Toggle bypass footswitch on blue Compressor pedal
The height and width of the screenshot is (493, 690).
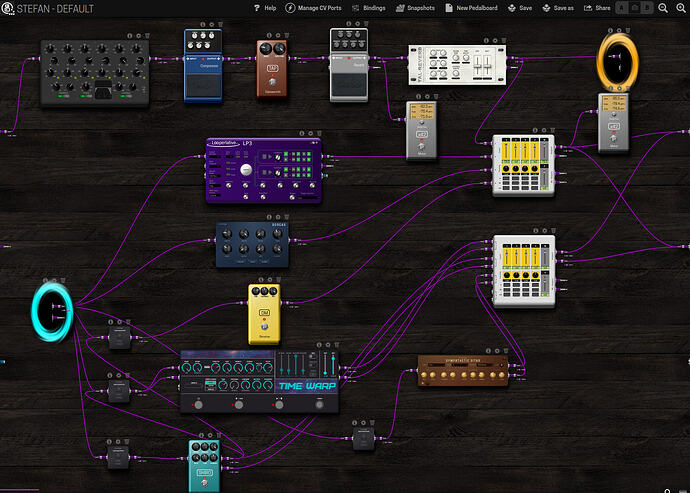203,86
